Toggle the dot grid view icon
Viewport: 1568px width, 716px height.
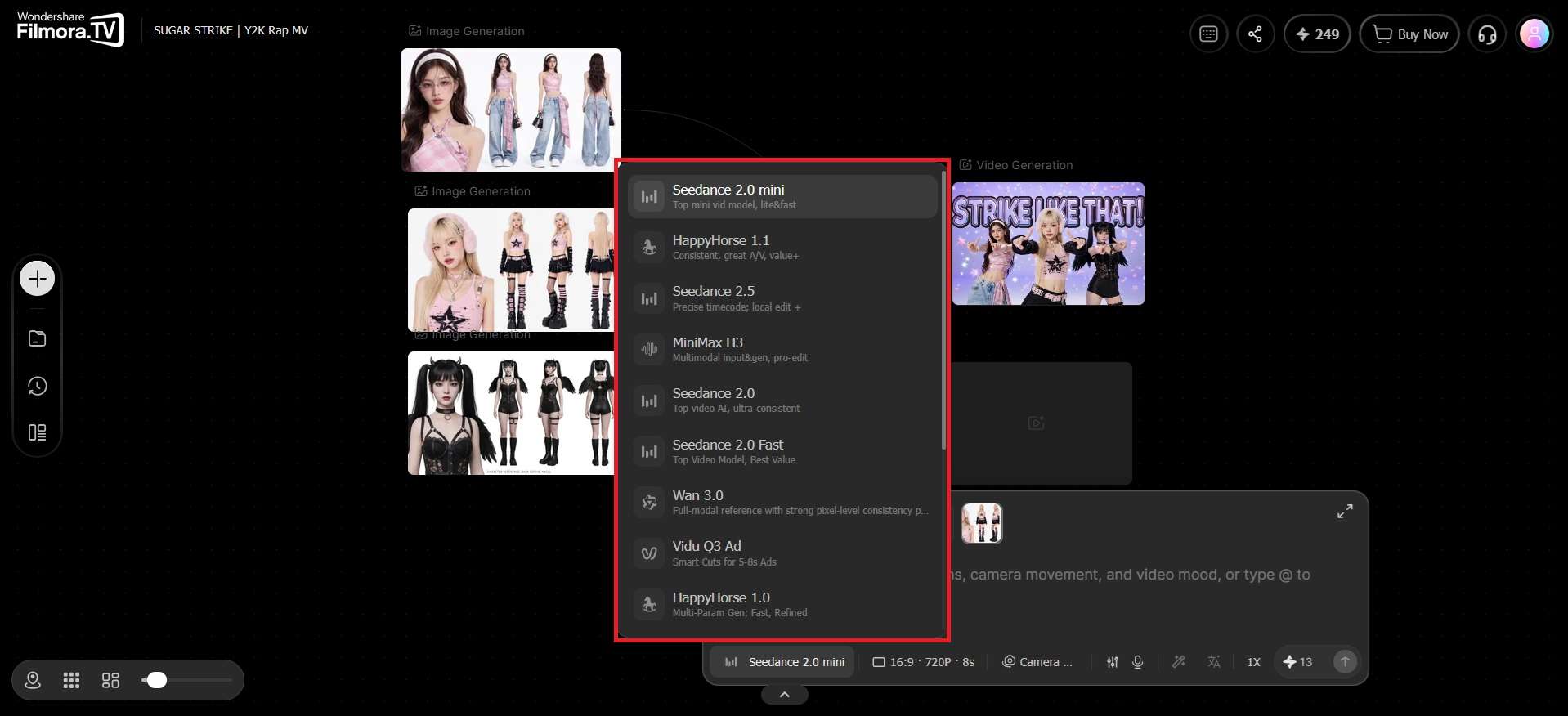(x=71, y=680)
